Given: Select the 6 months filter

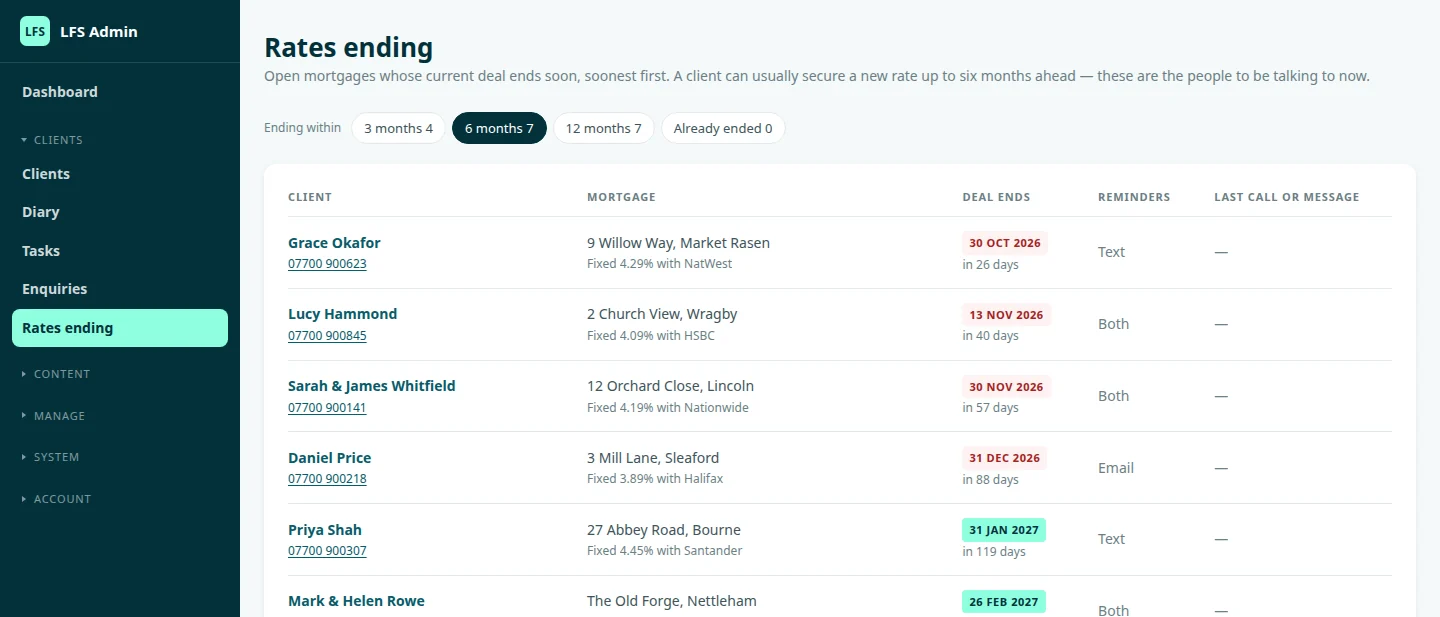Looking at the screenshot, I should point(499,128).
